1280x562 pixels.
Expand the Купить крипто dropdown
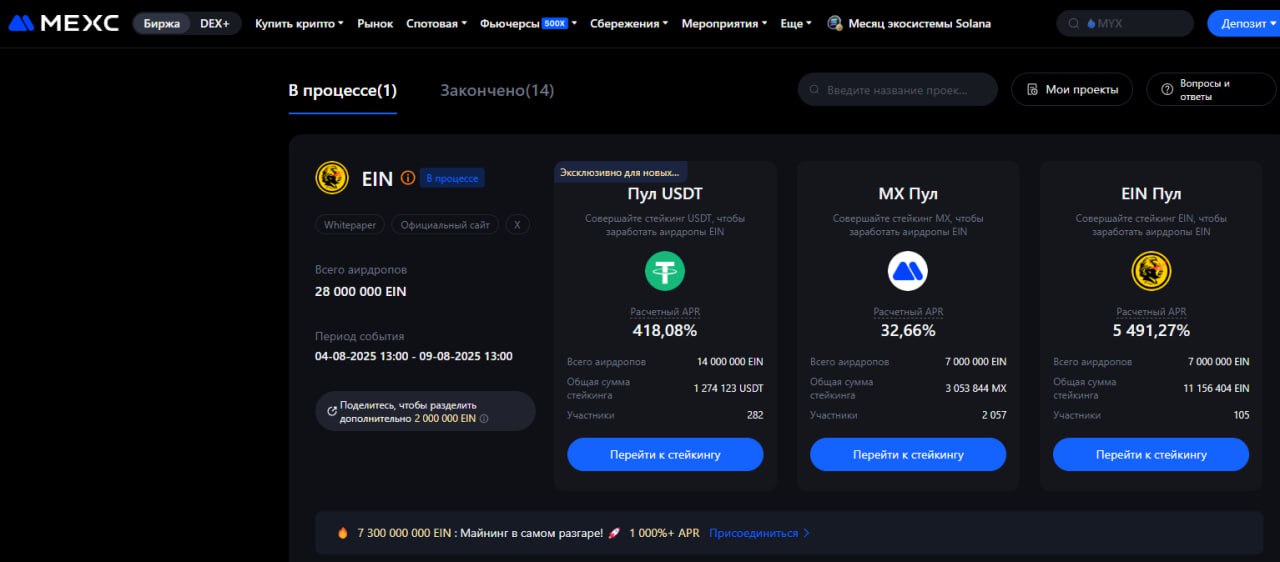point(299,23)
